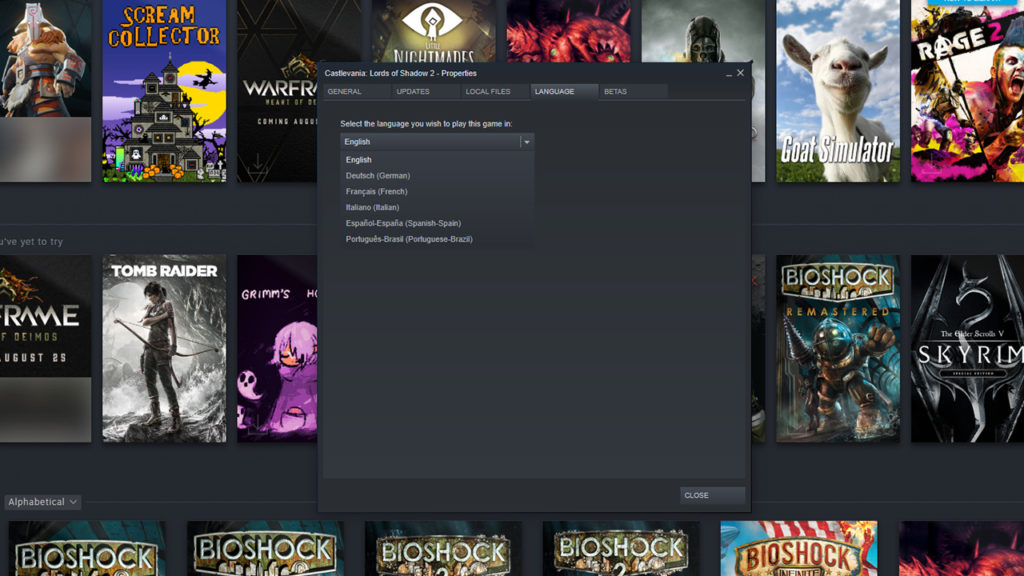Select the Tomb Raider game cover
Screen dimensions: 1024x576
point(164,348)
